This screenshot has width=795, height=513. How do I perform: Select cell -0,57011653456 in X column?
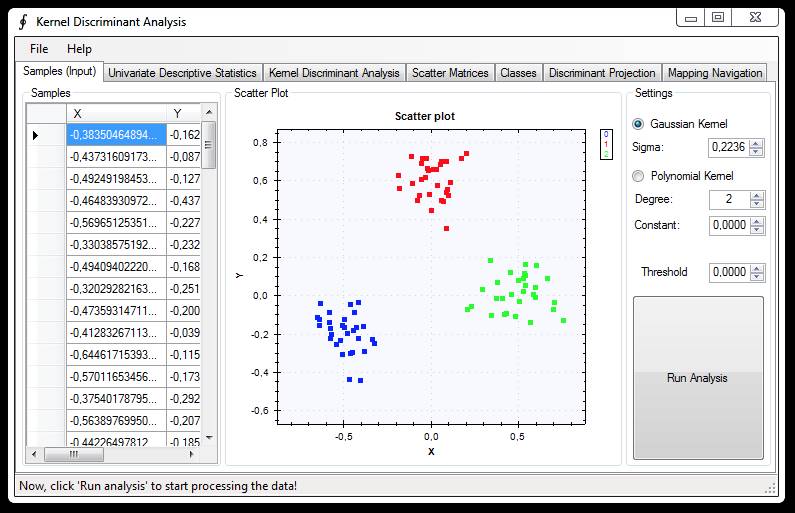pyautogui.click(x=116, y=377)
